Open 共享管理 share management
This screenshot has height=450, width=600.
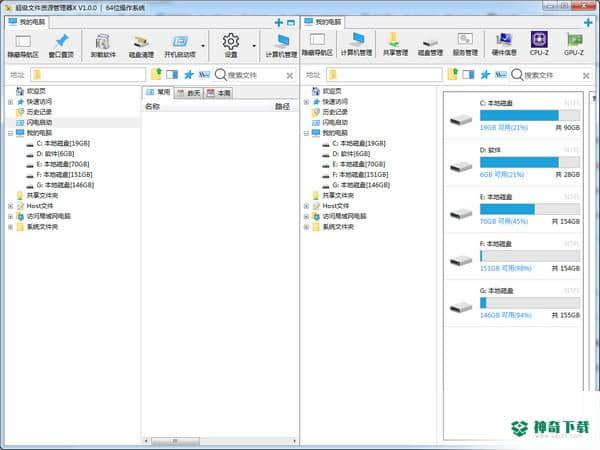point(395,45)
